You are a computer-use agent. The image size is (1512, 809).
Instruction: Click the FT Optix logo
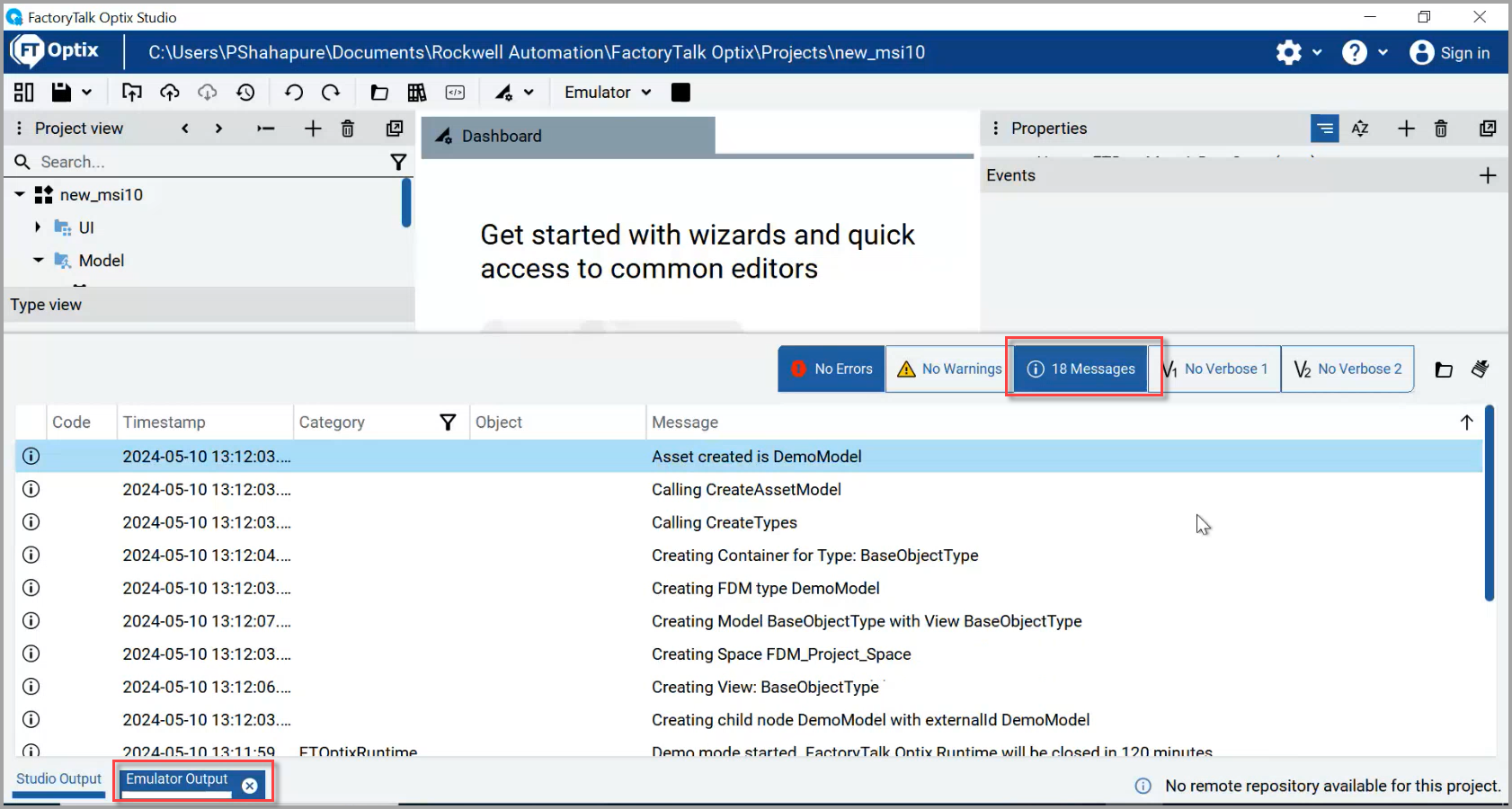click(55, 51)
